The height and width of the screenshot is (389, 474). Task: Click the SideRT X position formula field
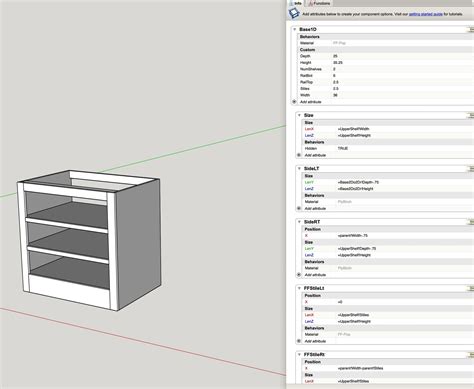403,236
